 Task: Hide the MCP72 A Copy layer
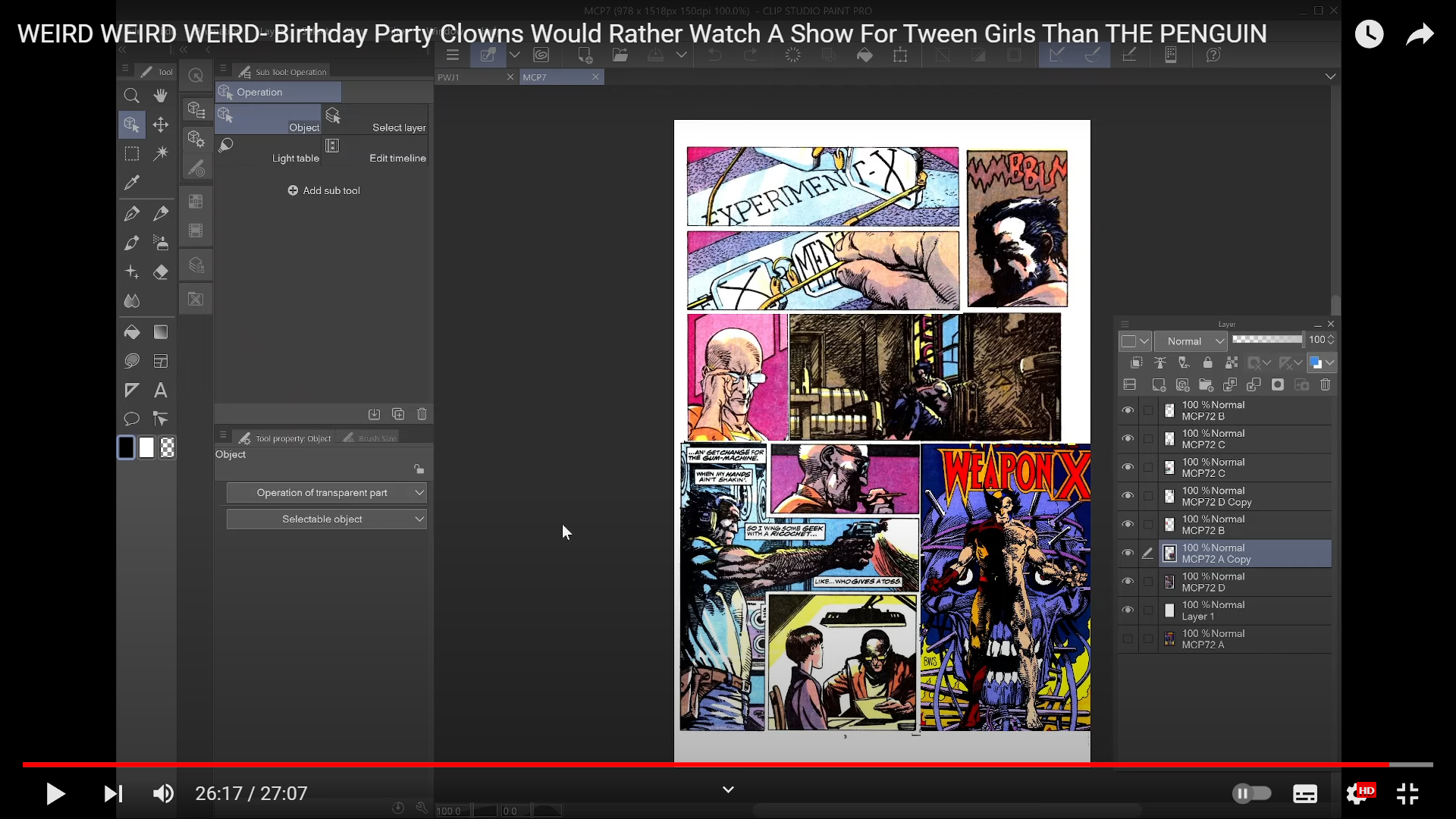[x=1128, y=554]
